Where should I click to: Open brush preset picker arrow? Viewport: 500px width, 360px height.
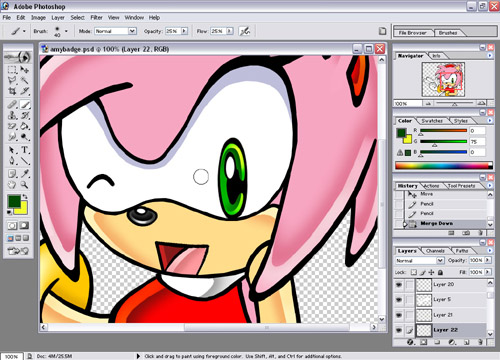tap(66, 31)
